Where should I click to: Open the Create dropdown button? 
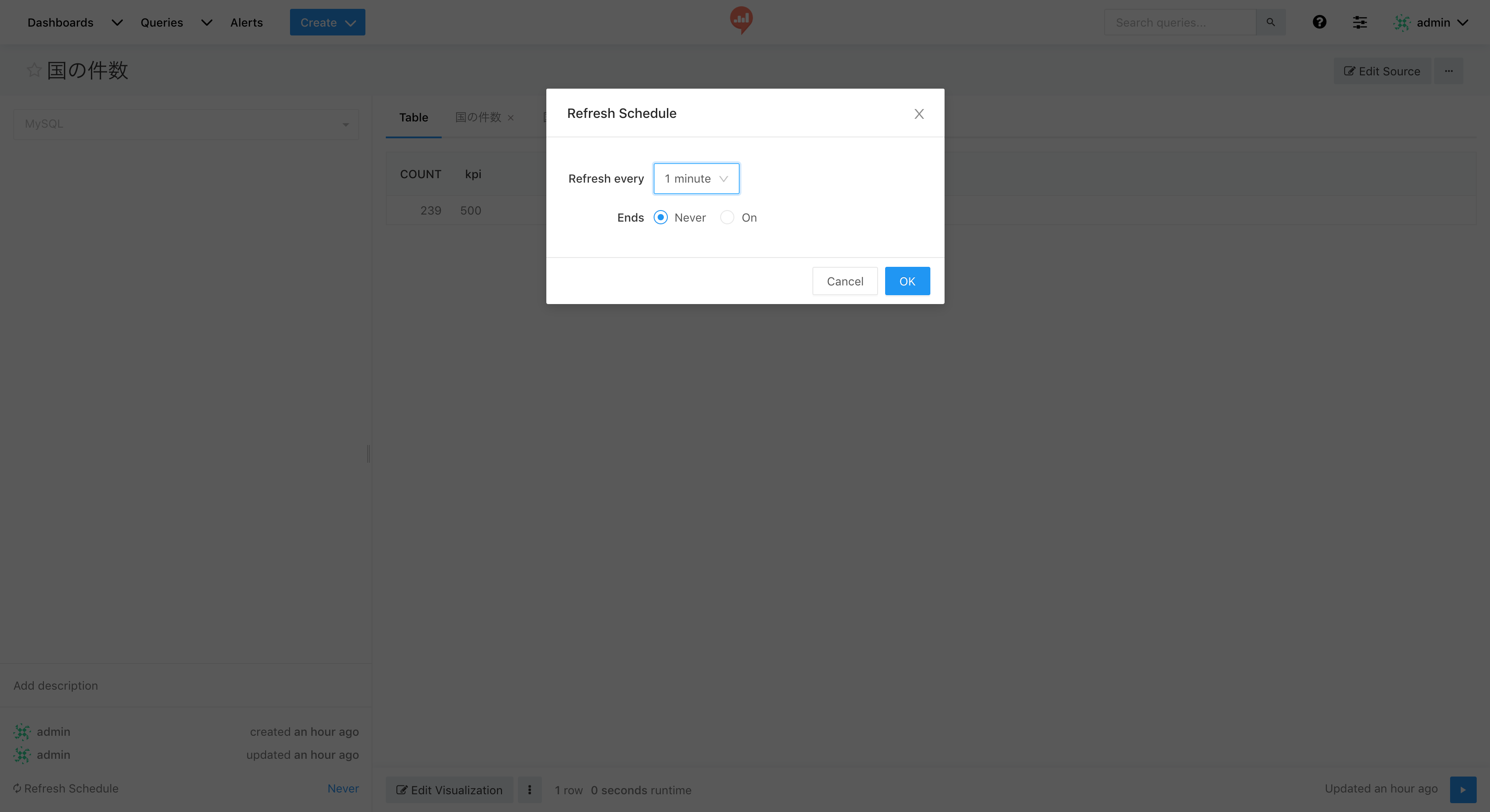(327, 23)
